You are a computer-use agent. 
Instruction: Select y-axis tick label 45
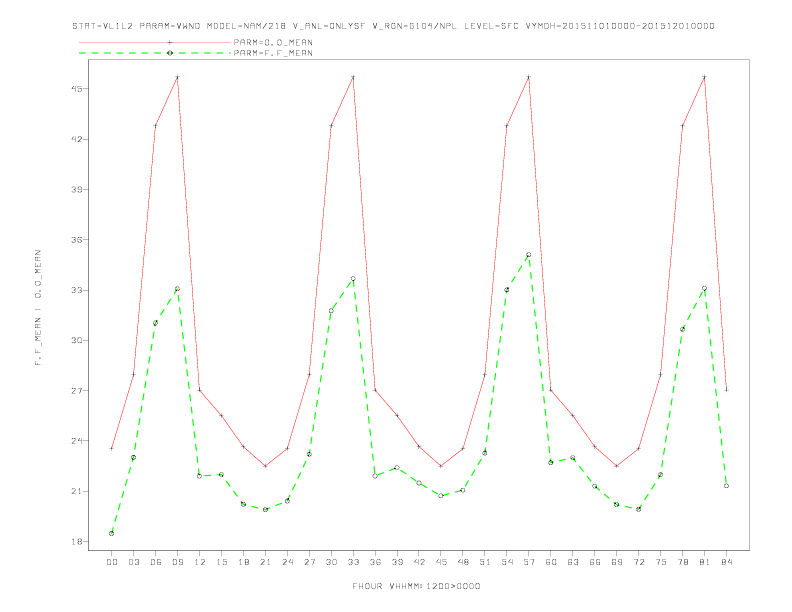pos(77,89)
